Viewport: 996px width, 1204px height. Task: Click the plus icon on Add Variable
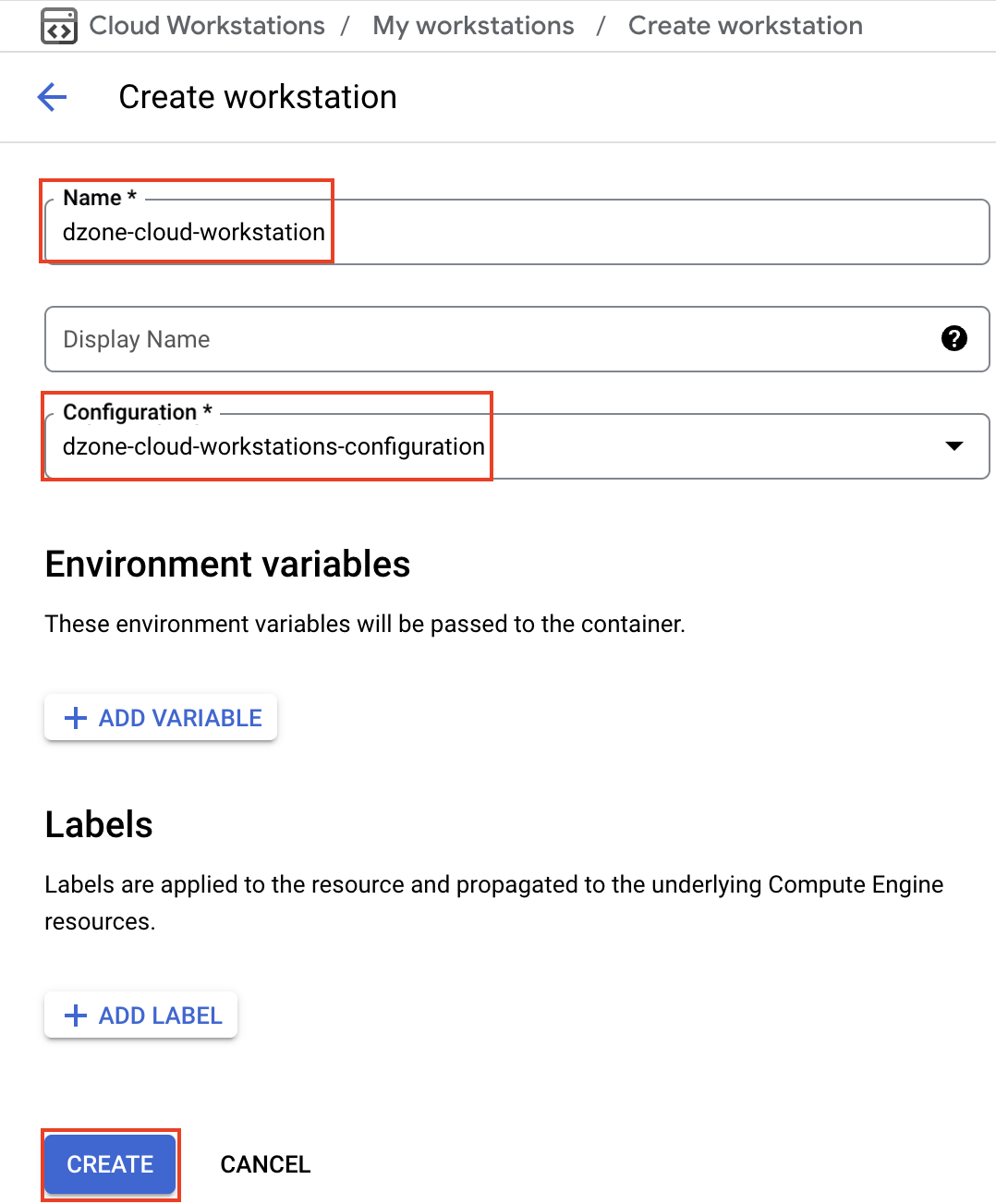click(x=75, y=717)
